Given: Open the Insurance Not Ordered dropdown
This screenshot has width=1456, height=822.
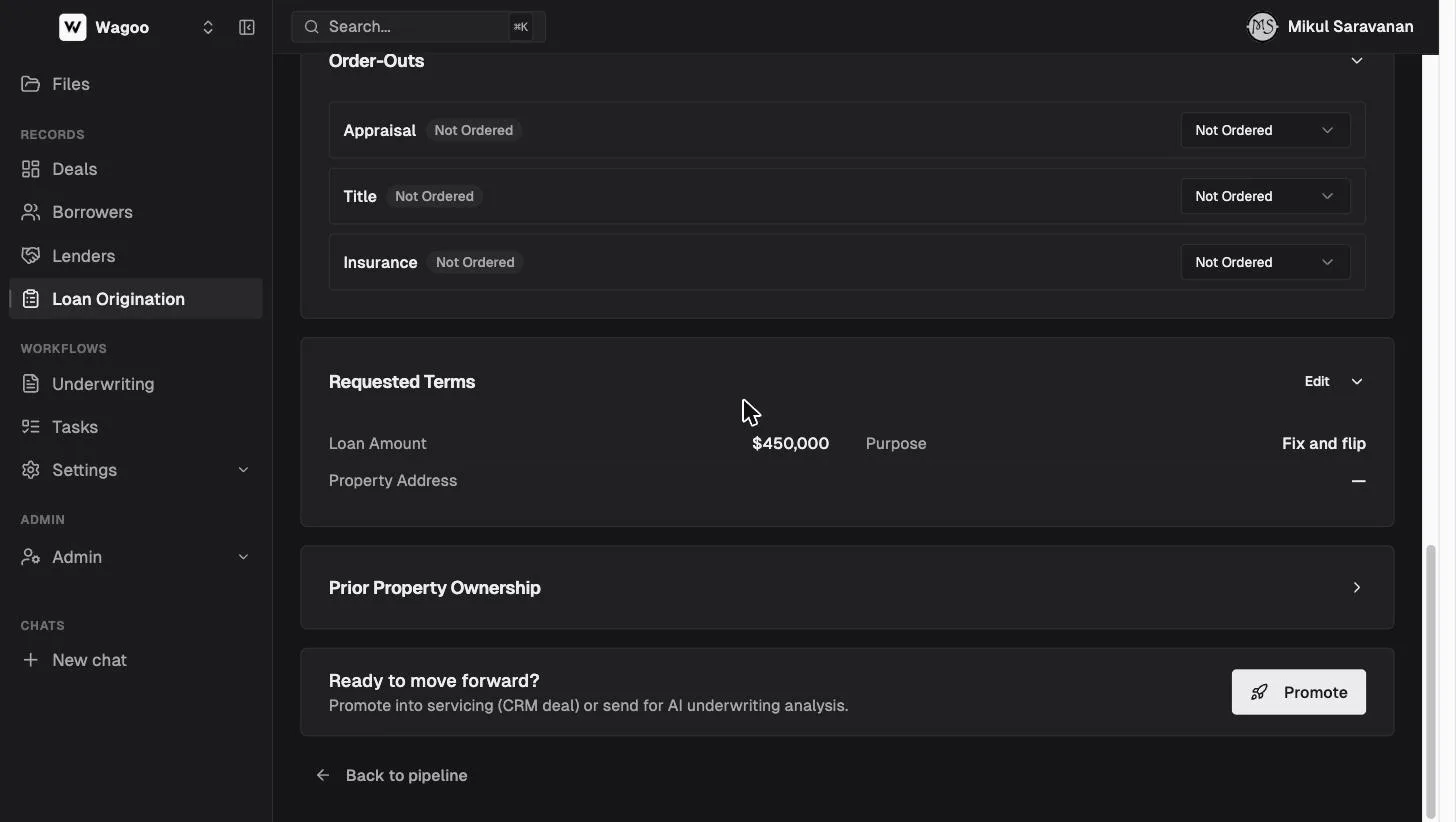Looking at the screenshot, I should pos(1265,262).
